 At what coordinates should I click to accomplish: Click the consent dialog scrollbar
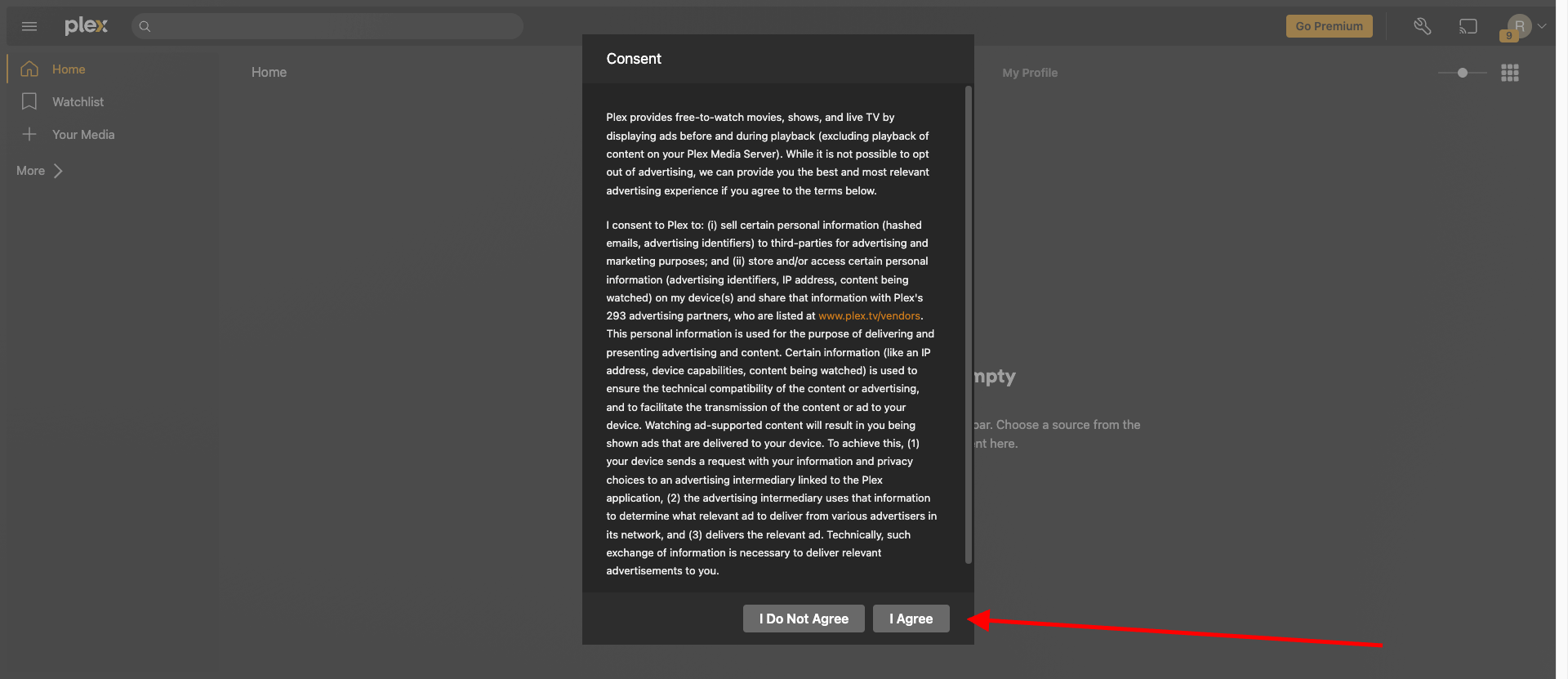[x=969, y=324]
